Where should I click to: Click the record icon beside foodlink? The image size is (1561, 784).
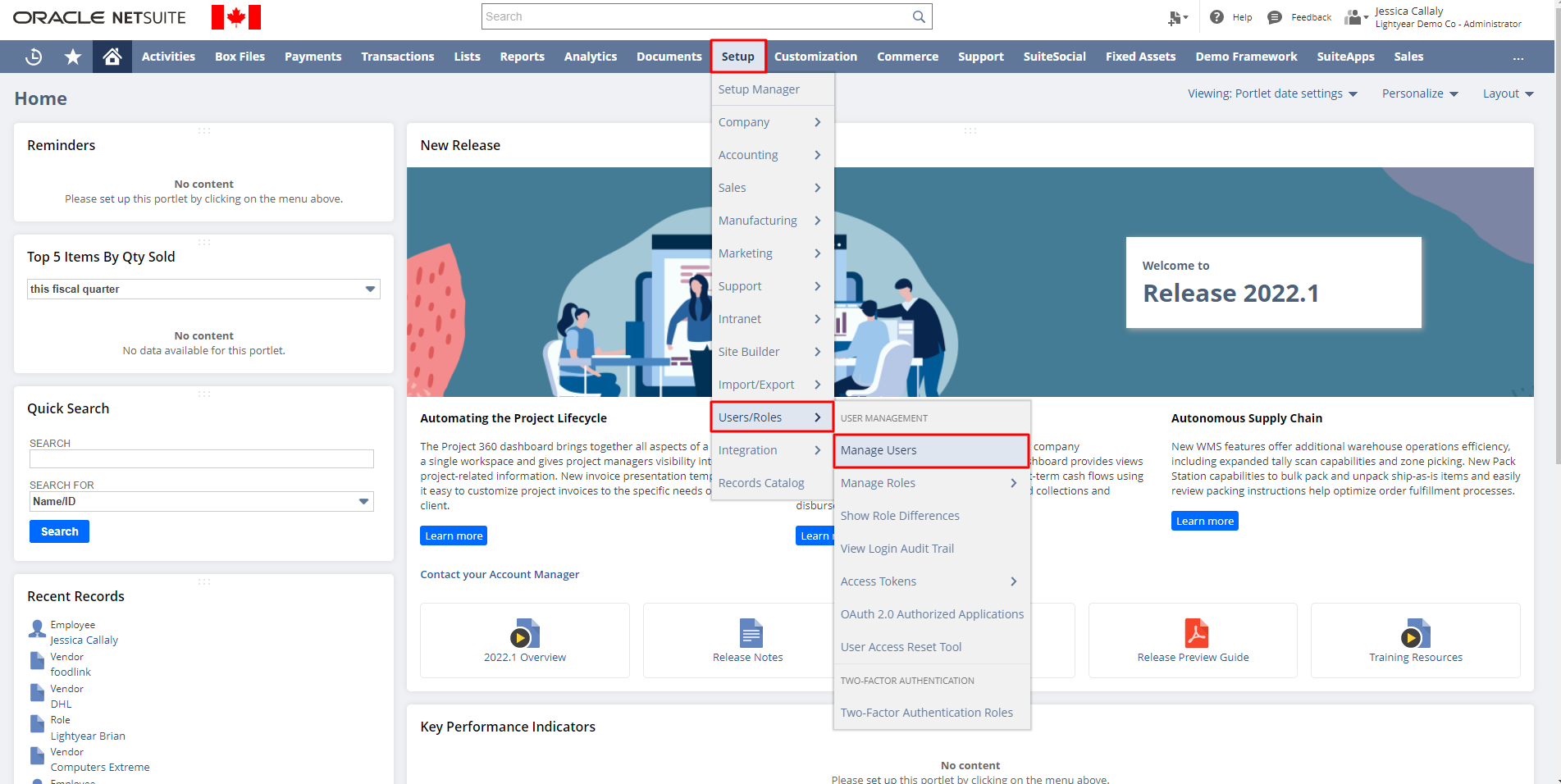37,661
